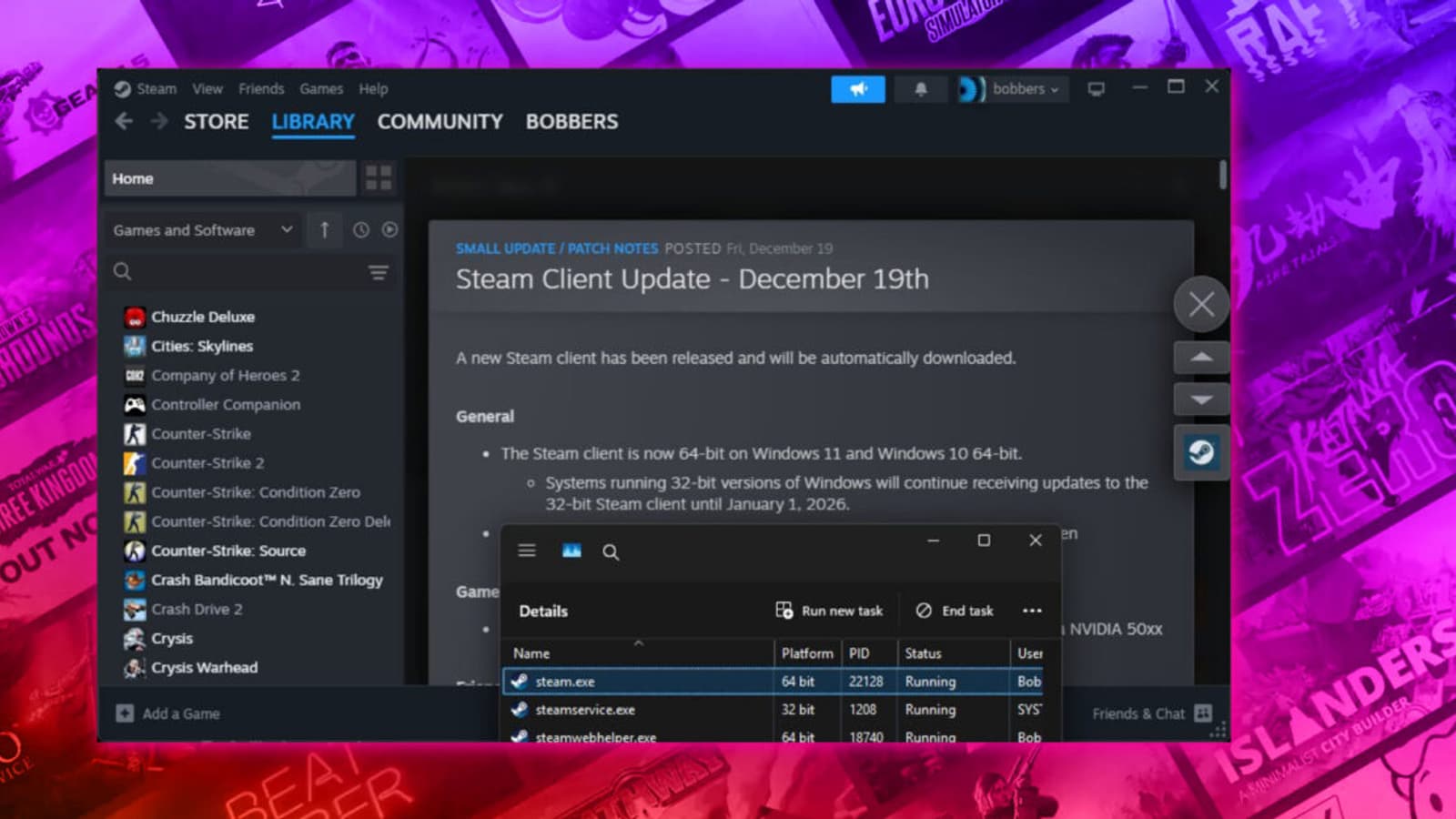Click the Home button in library sidebar
Screen dimensions: 1456x819
[230, 178]
